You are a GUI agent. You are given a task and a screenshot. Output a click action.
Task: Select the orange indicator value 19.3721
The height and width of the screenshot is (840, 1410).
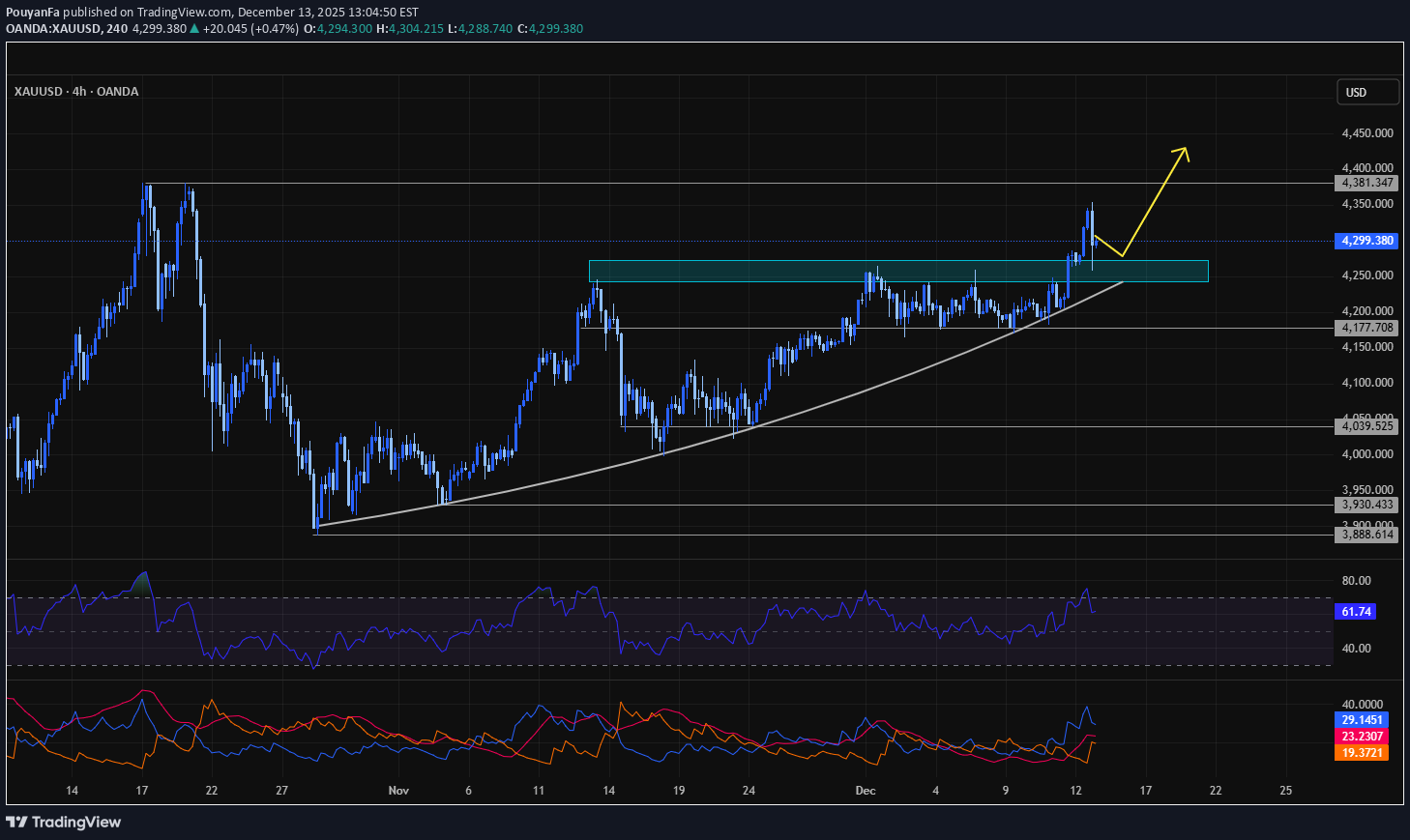tap(1362, 753)
